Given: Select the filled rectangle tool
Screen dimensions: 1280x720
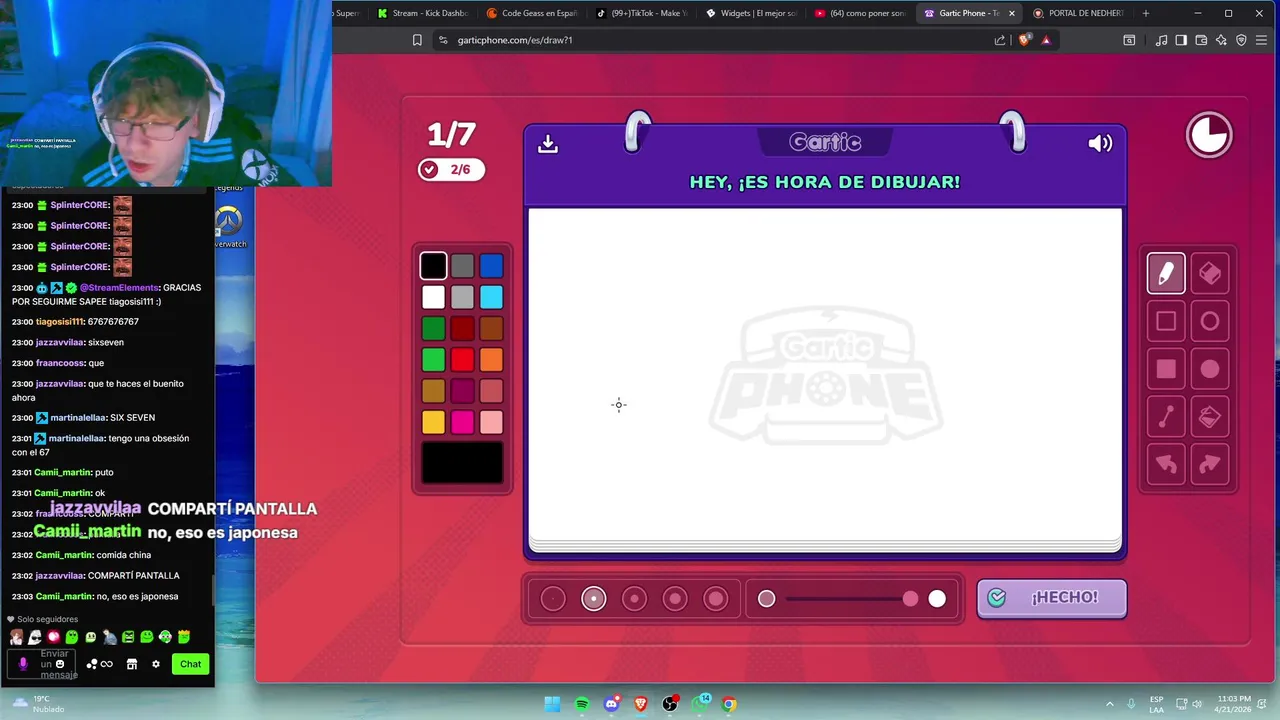Looking at the screenshot, I should click(x=1166, y=369).
